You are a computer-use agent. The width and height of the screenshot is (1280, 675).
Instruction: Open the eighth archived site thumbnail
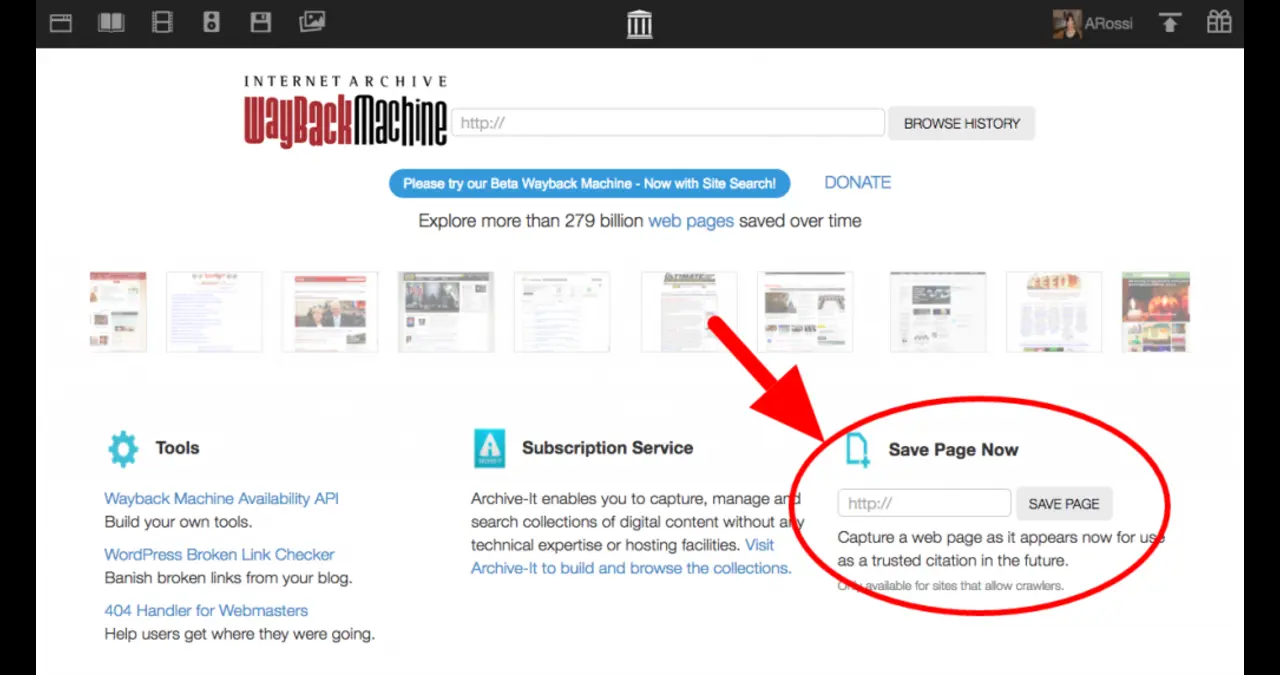pyautogui.click(x=938, y=311)
